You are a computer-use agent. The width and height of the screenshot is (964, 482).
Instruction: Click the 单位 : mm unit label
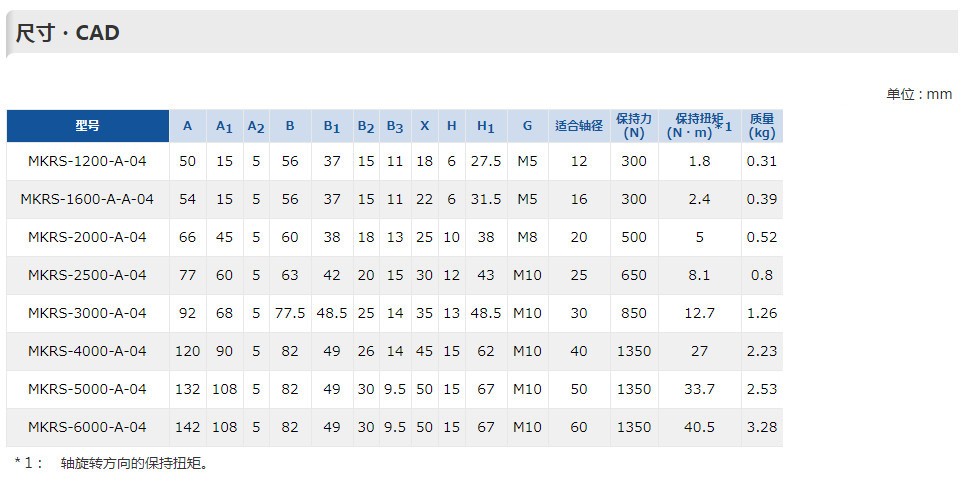919,95
